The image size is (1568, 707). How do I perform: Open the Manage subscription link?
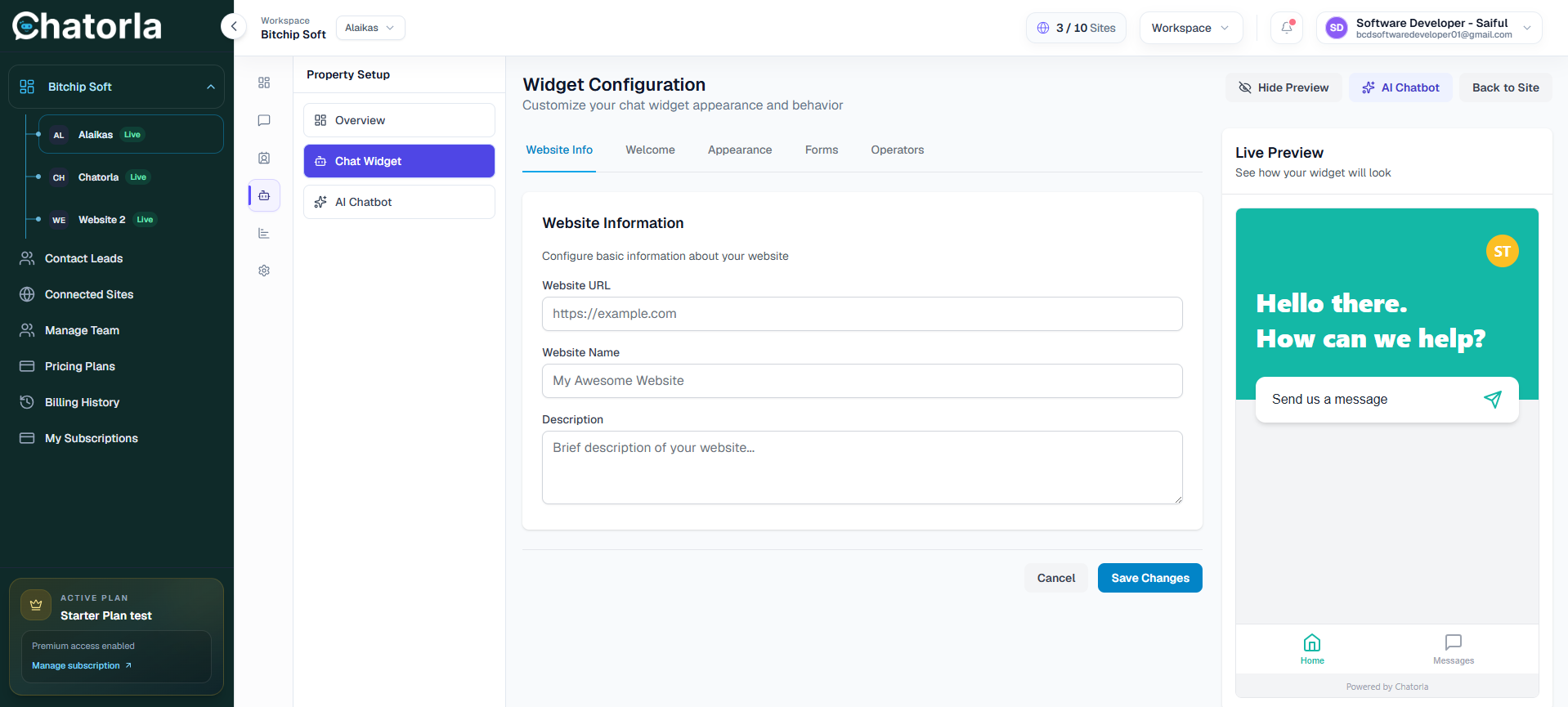(82, 665)
